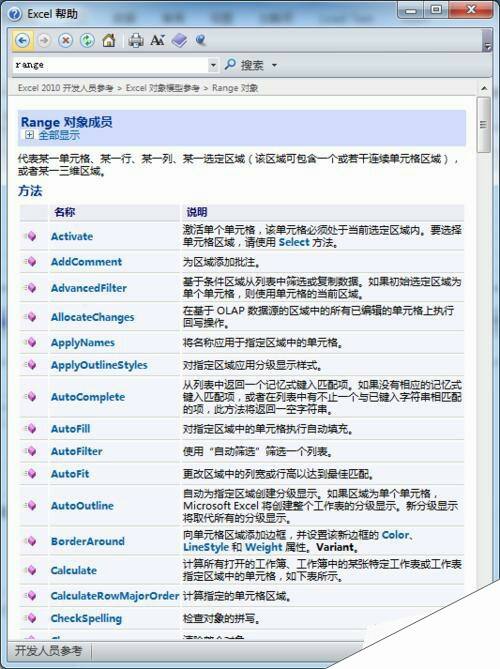Image resolution: width=500 pixels, height=669 pixels.
Task: Print the help topic
Action: 136,41
